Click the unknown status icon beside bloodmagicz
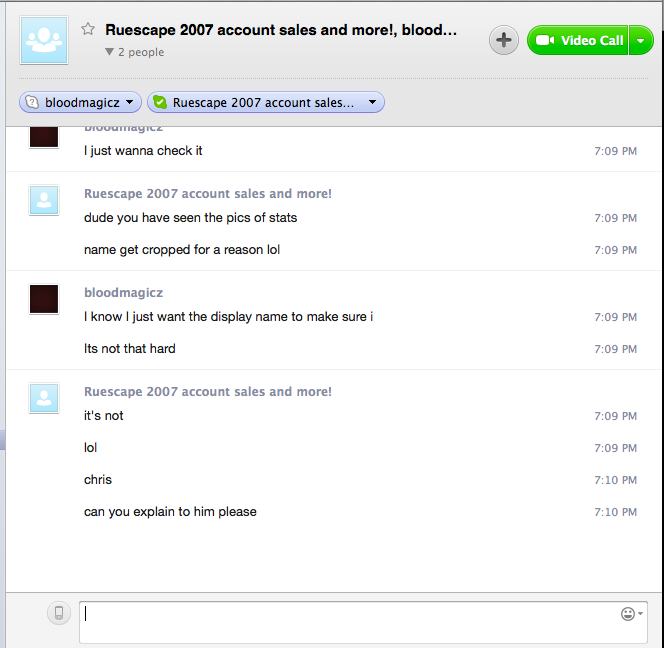Screen dimensions: 664x648 pos(32,102)
